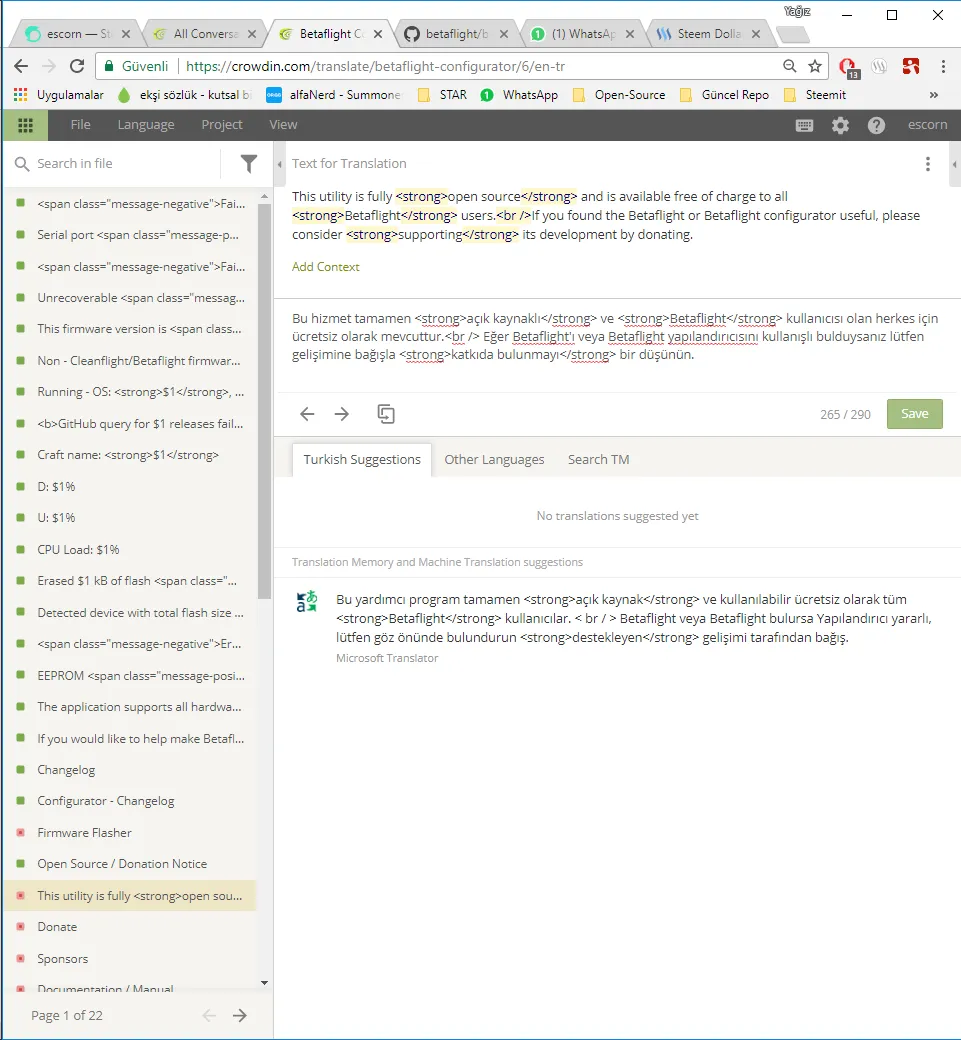961x1040 pixels.
Task: Copy source text into translation field
Action: (x=385, y=414)
